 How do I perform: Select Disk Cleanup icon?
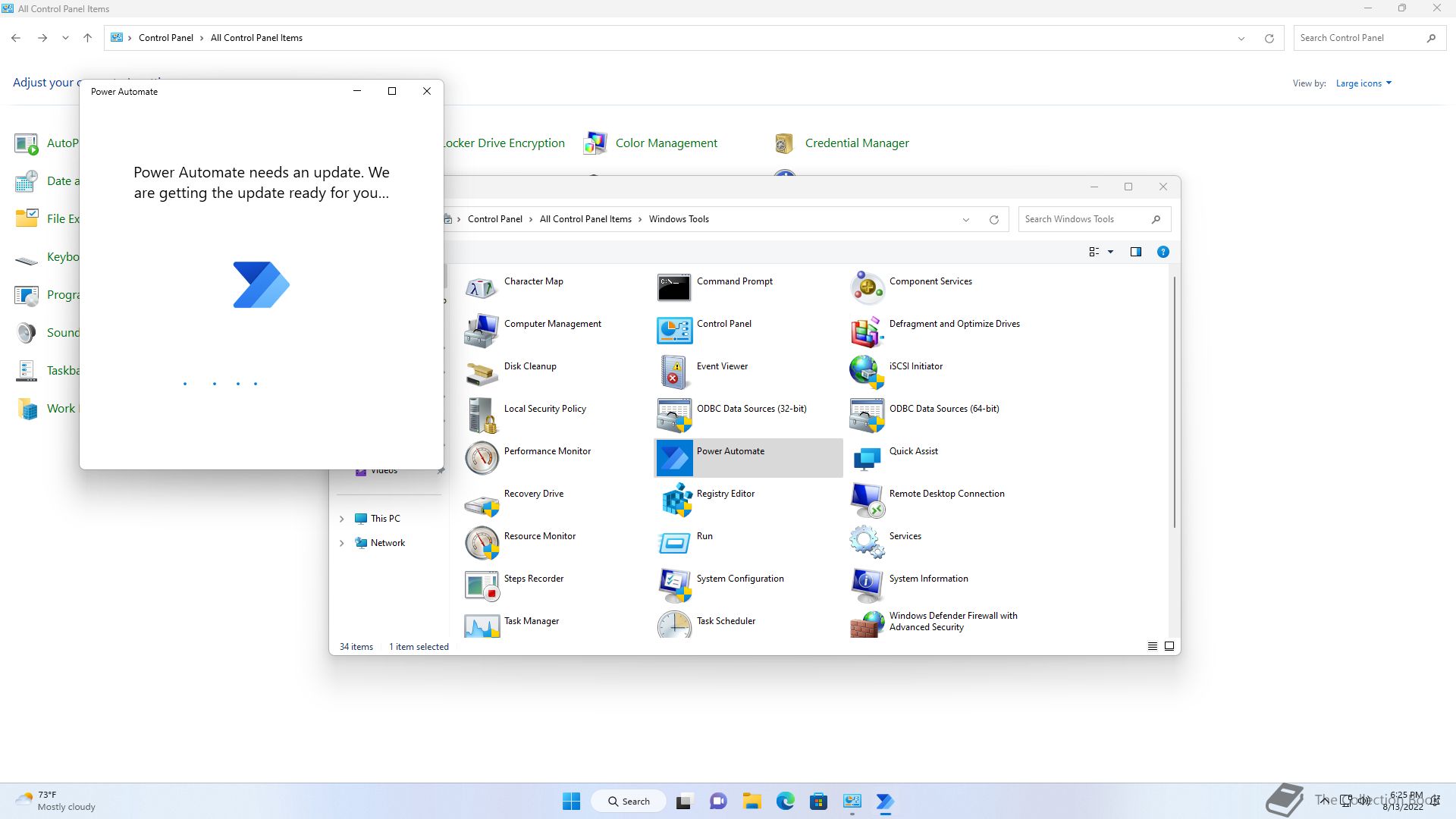tap(482, 372)
